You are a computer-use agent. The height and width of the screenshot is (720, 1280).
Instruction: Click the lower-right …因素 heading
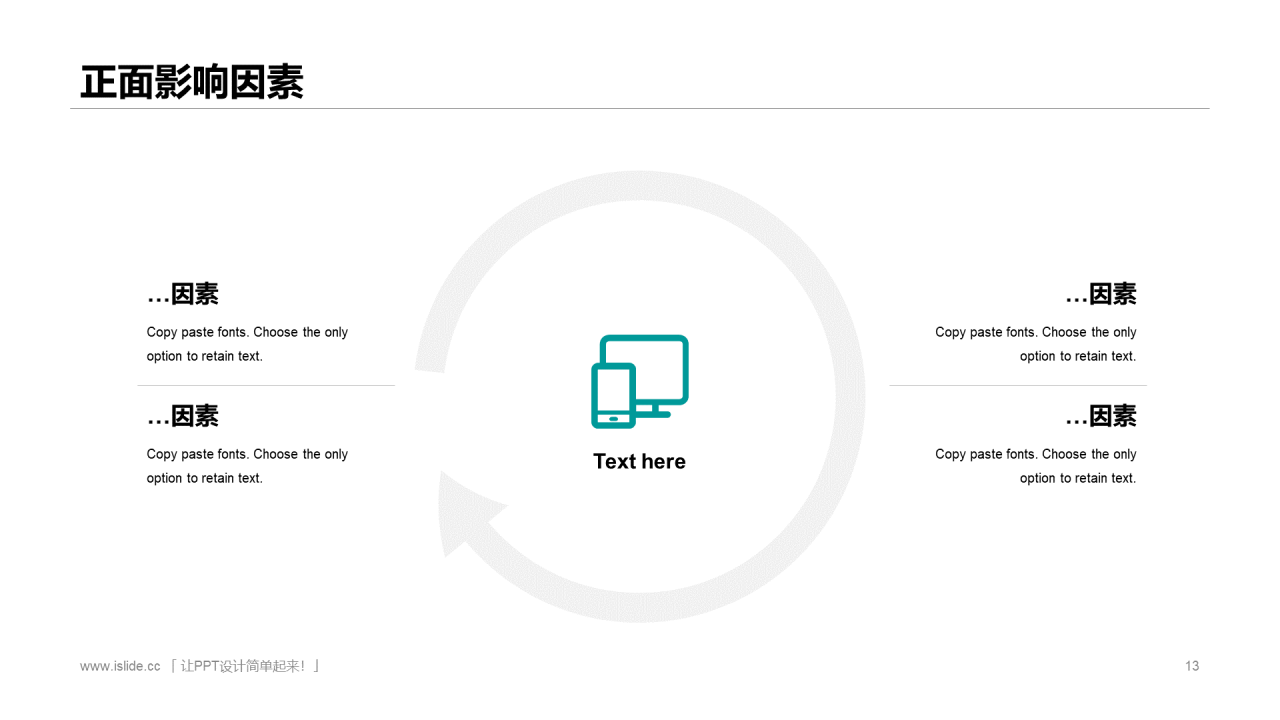coord(1100,416)
